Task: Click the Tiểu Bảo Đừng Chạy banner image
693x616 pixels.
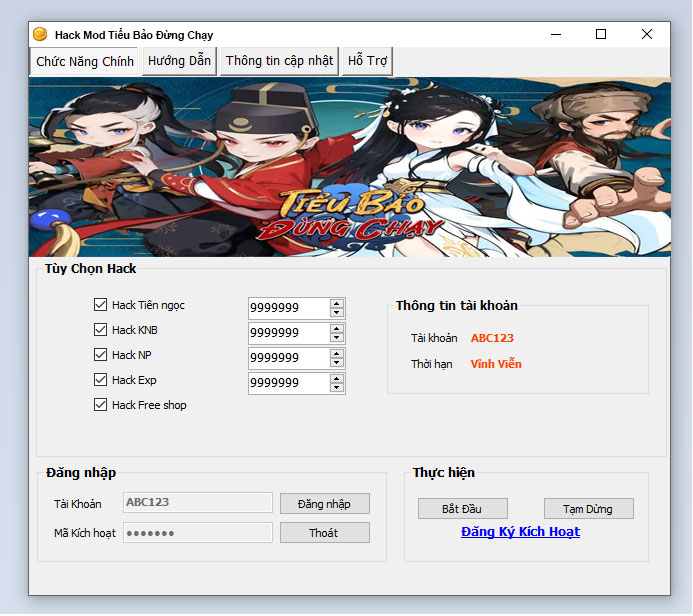Action: click(350, 167)
